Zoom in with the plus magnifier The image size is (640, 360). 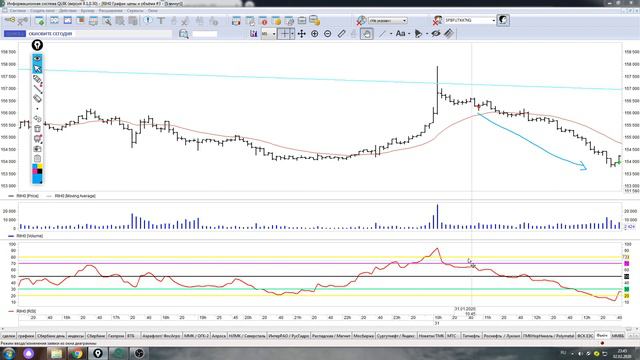click(315, 33)
